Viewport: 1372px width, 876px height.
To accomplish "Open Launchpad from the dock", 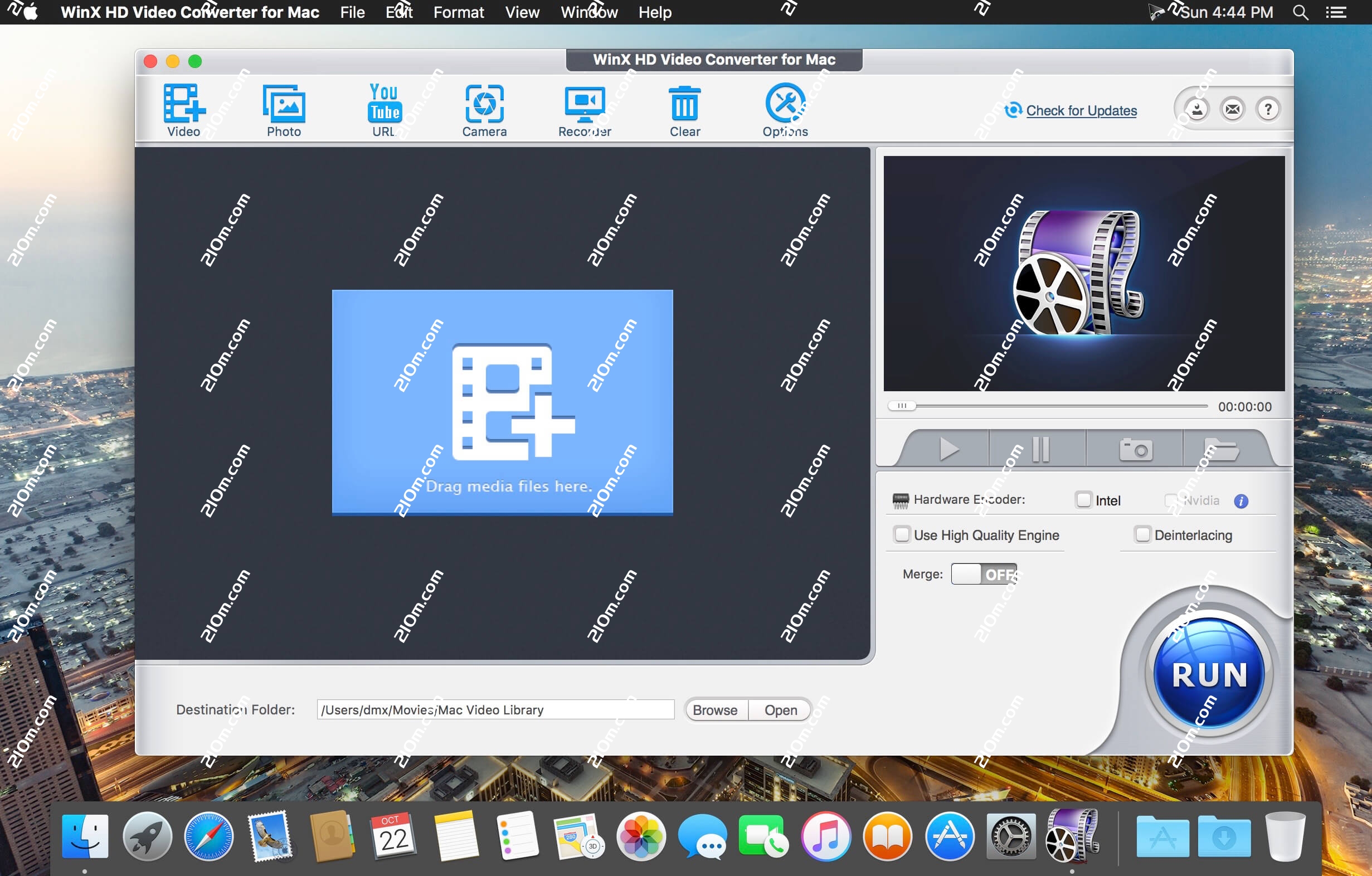I will pos(147,836).
